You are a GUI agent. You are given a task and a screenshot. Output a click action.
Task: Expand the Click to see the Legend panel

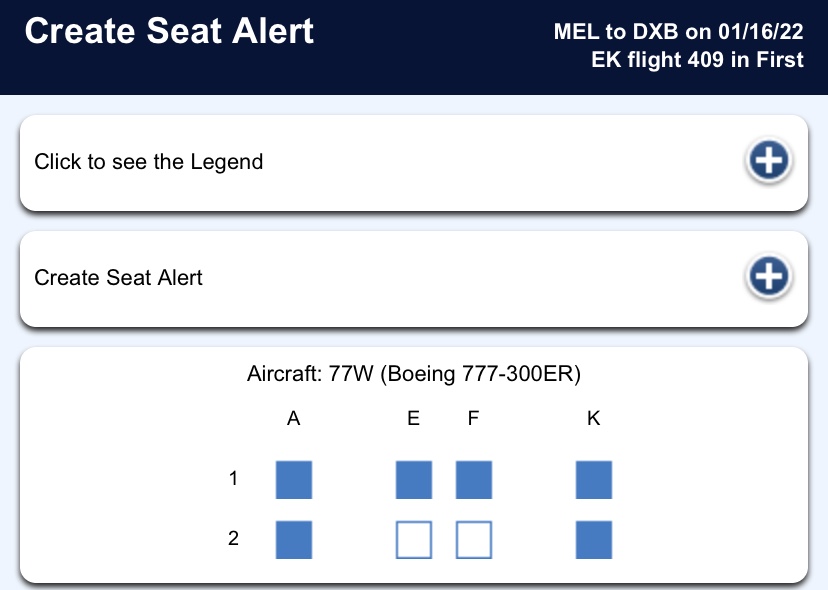414,163
